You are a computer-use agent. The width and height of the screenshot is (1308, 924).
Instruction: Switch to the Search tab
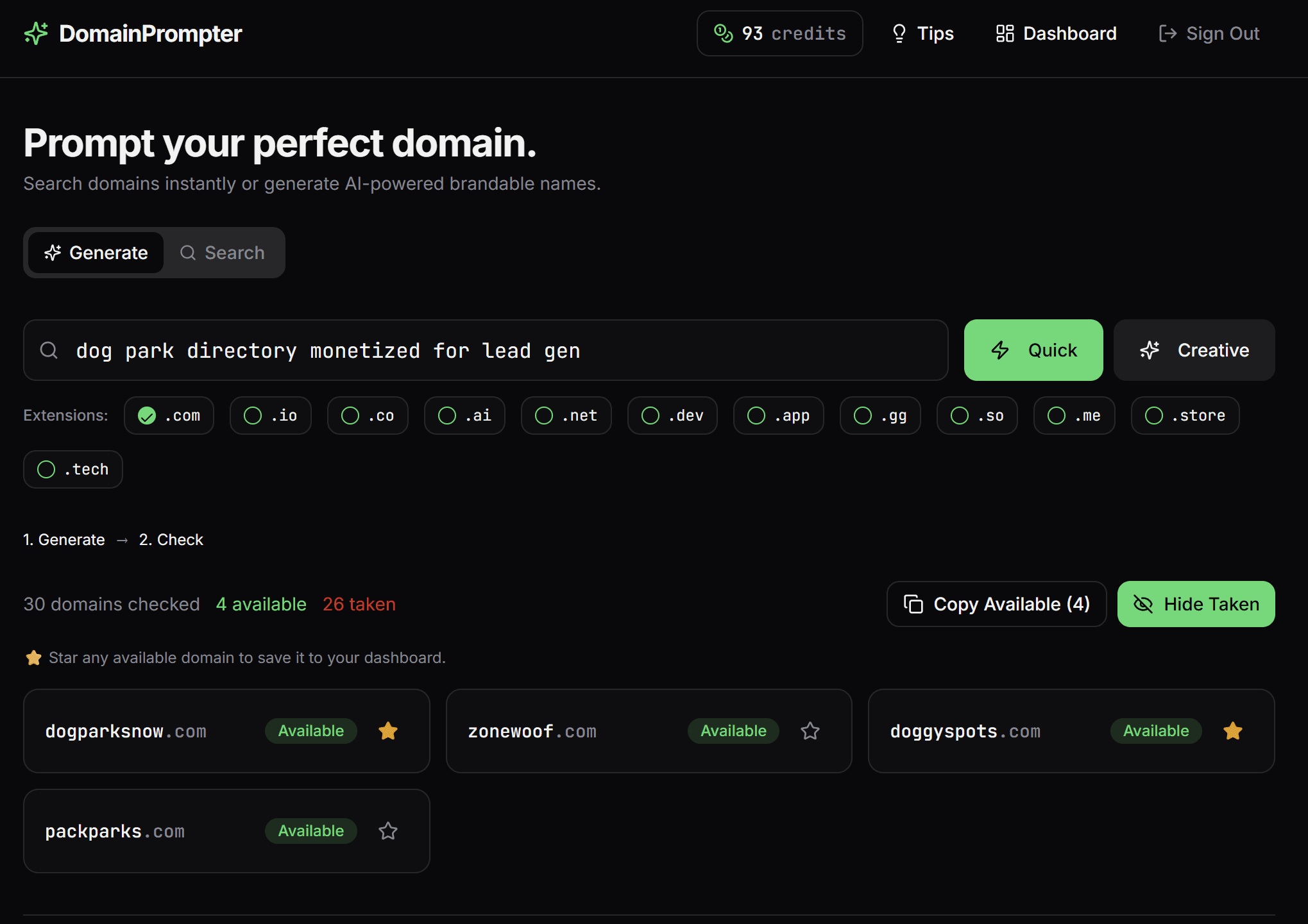tap(223, 253)
